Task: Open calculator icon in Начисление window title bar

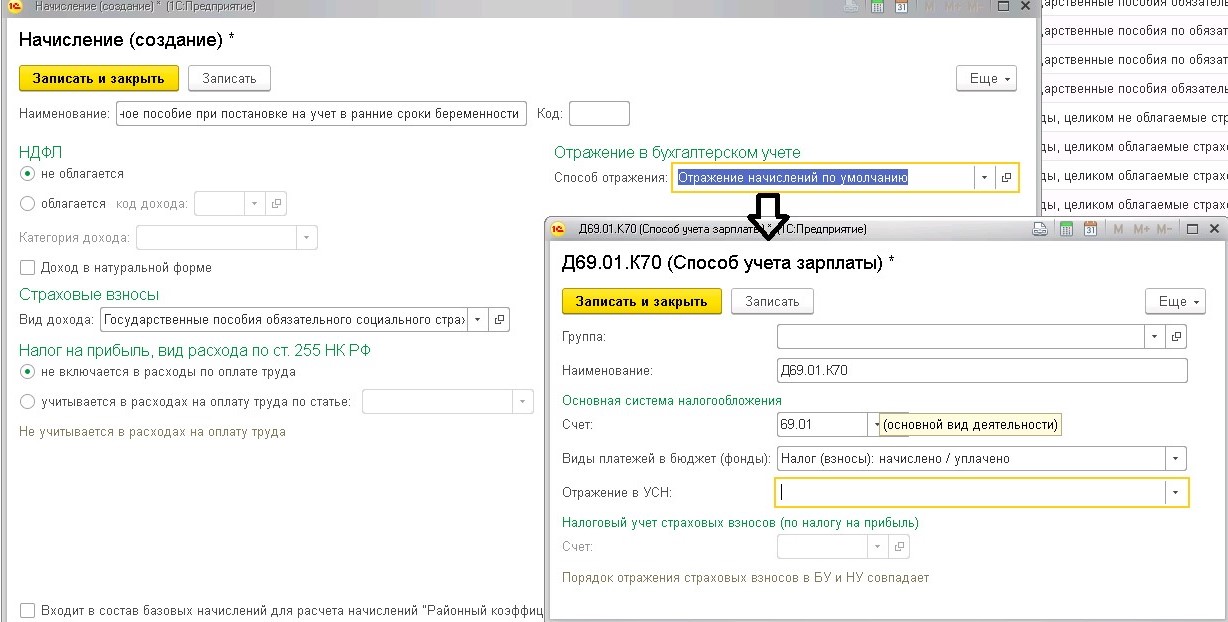Action: click(x=877, y=6)
